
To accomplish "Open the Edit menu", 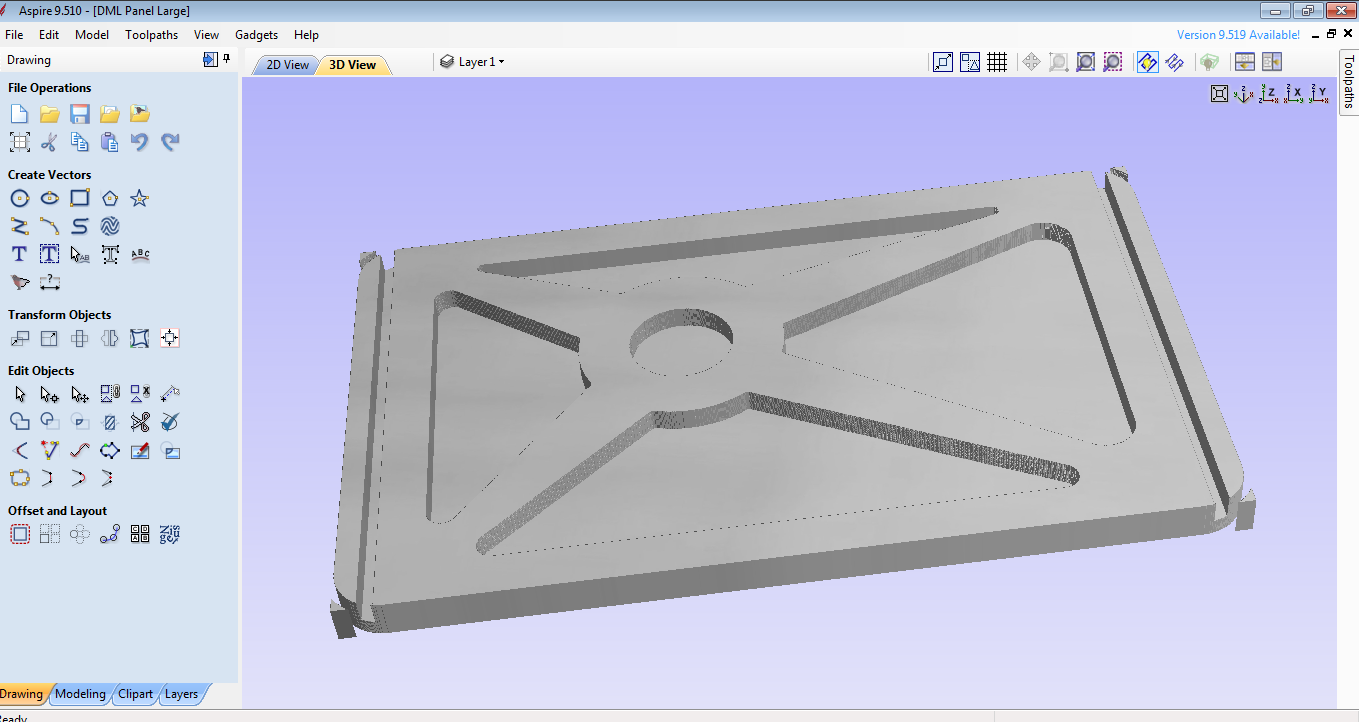I will tap(49, 35).
